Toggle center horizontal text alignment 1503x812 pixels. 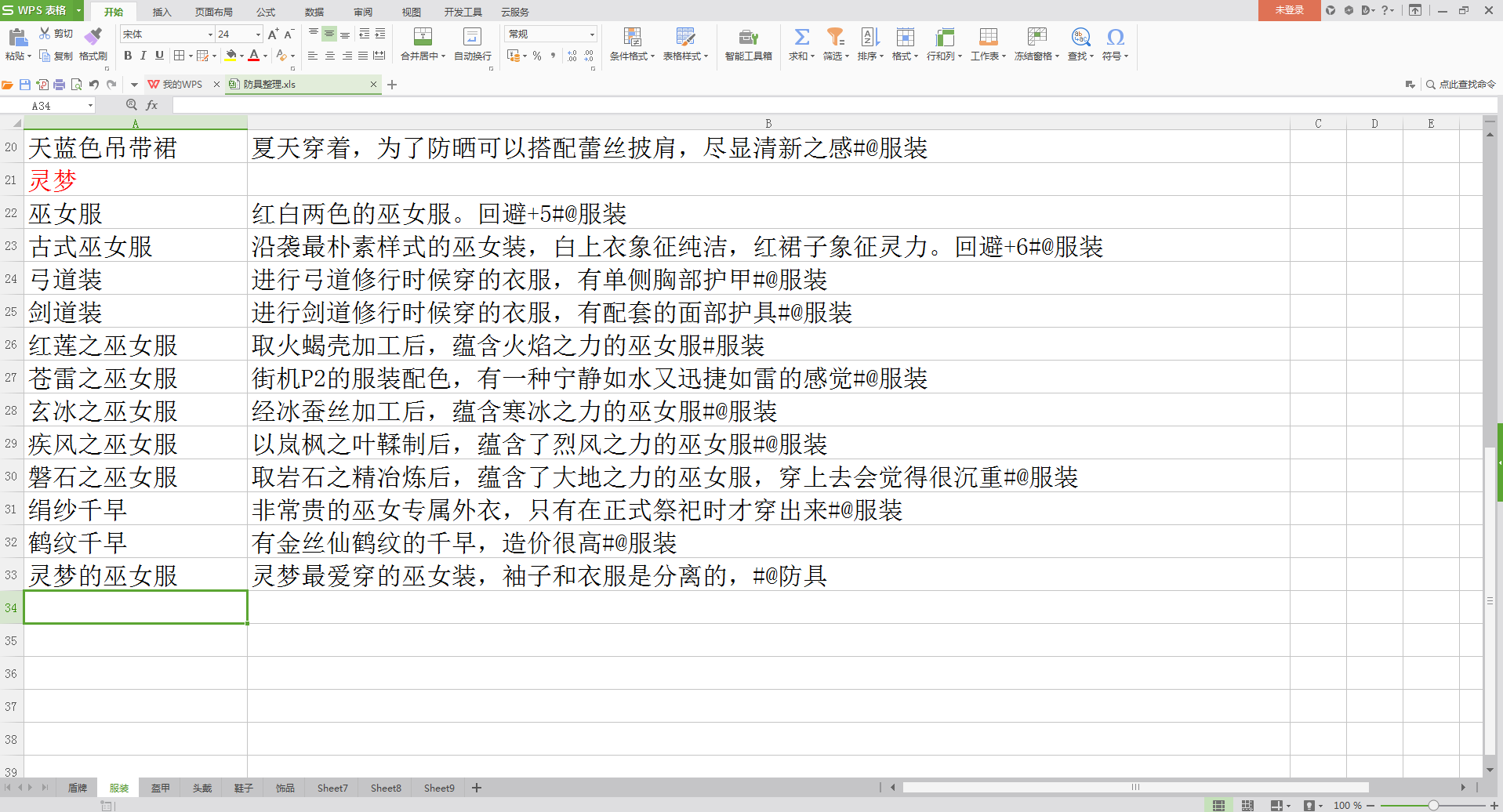tap(329, 56)
